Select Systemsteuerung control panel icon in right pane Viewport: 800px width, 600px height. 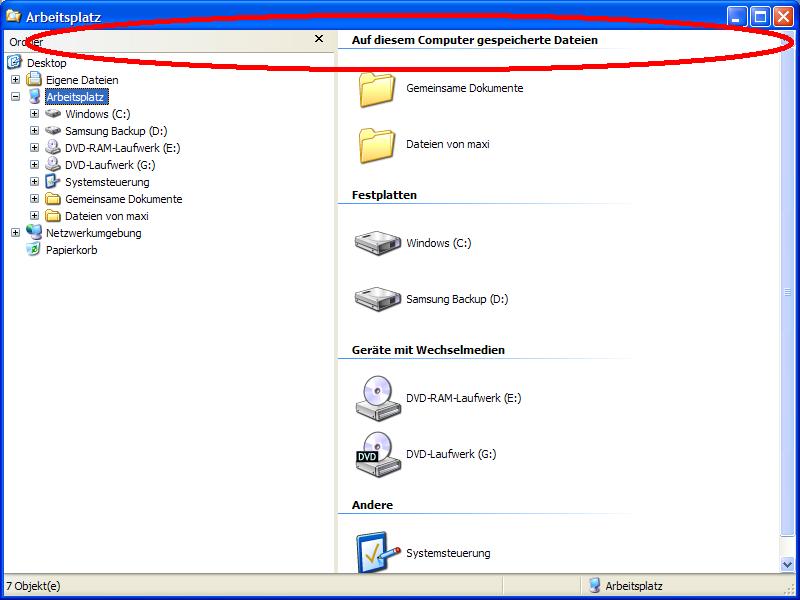pyautogui.click(x=378, y=552)
